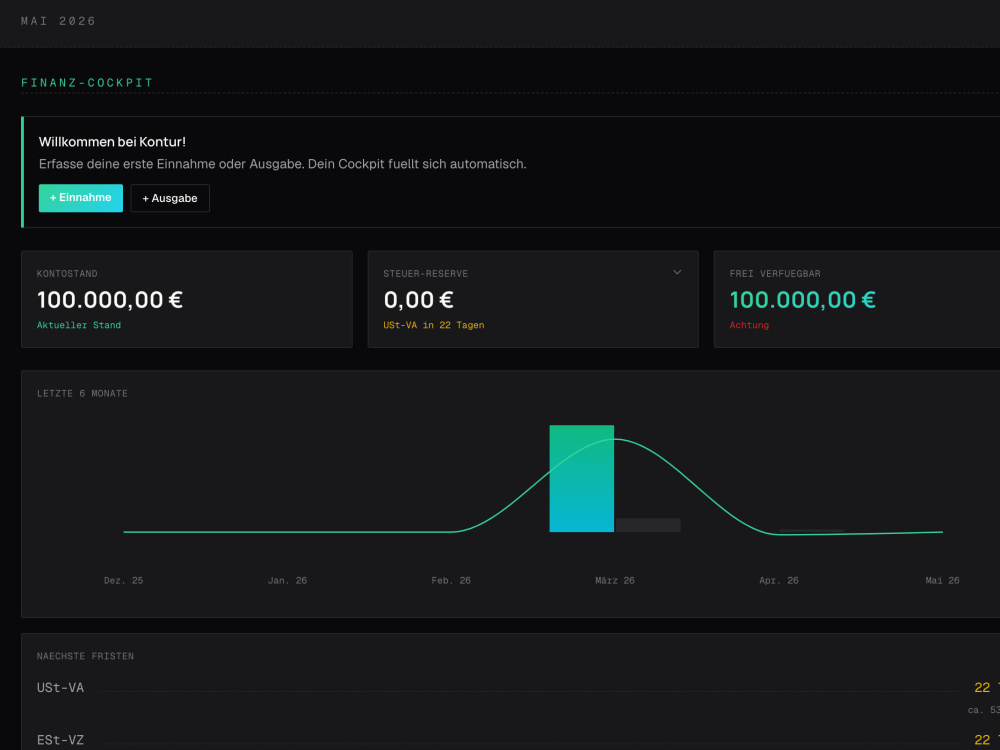Viewport: 1000px width, 750px height.
Task: Select the ESt-VZ deadline row
Action: coord(518,740)
